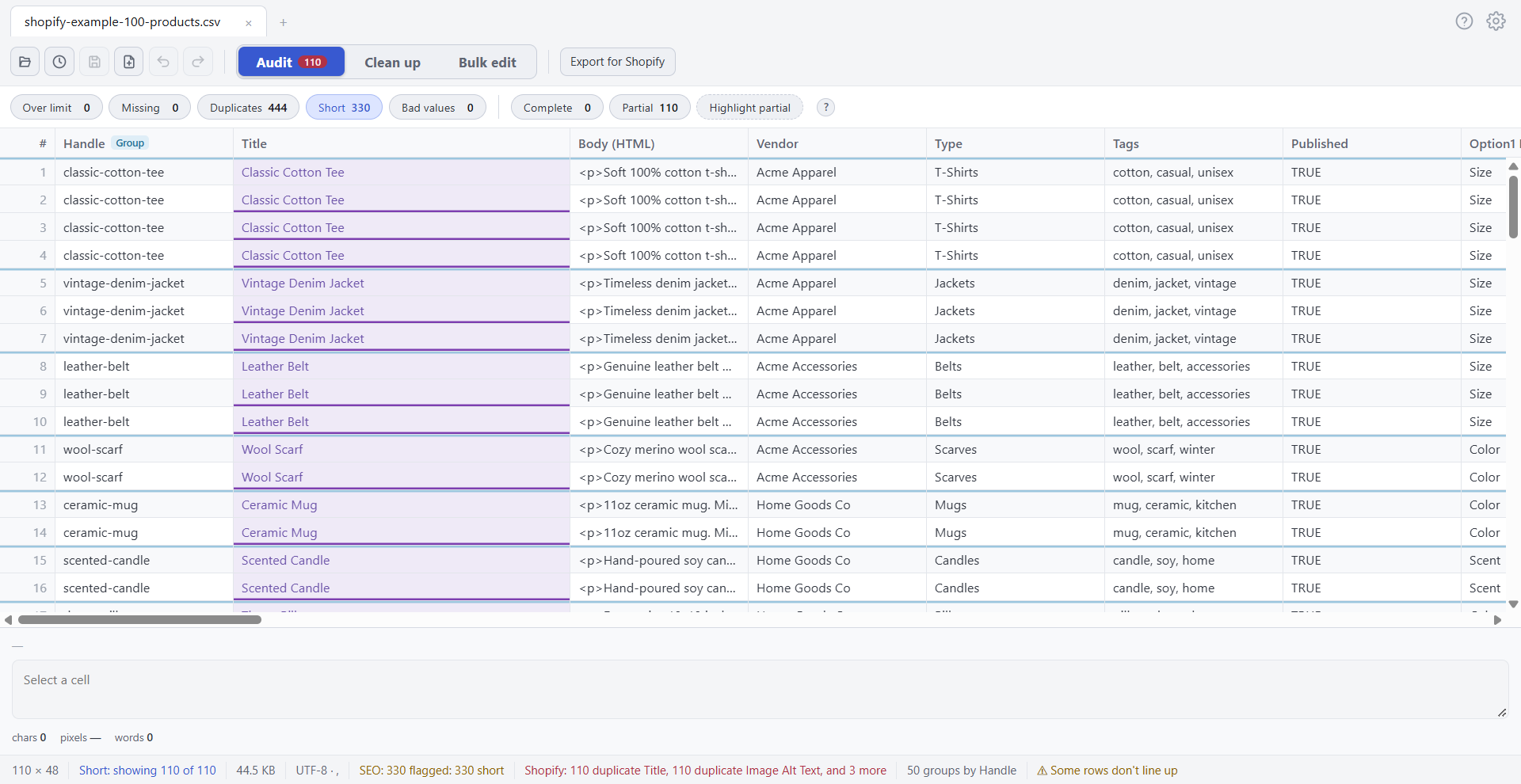Toggle the Short 330 filter

344,108
